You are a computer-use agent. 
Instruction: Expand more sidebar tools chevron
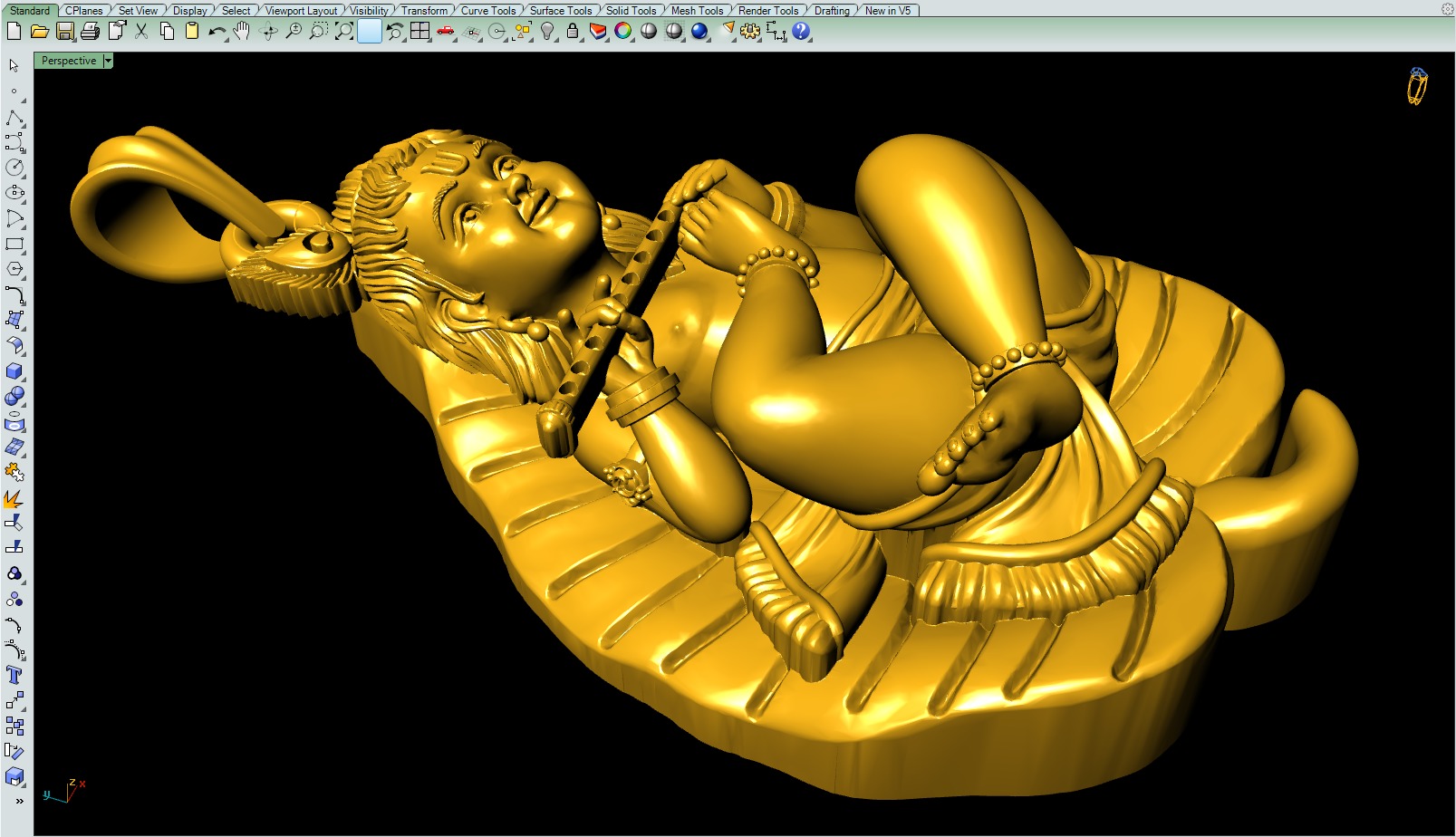coord(19,801)
